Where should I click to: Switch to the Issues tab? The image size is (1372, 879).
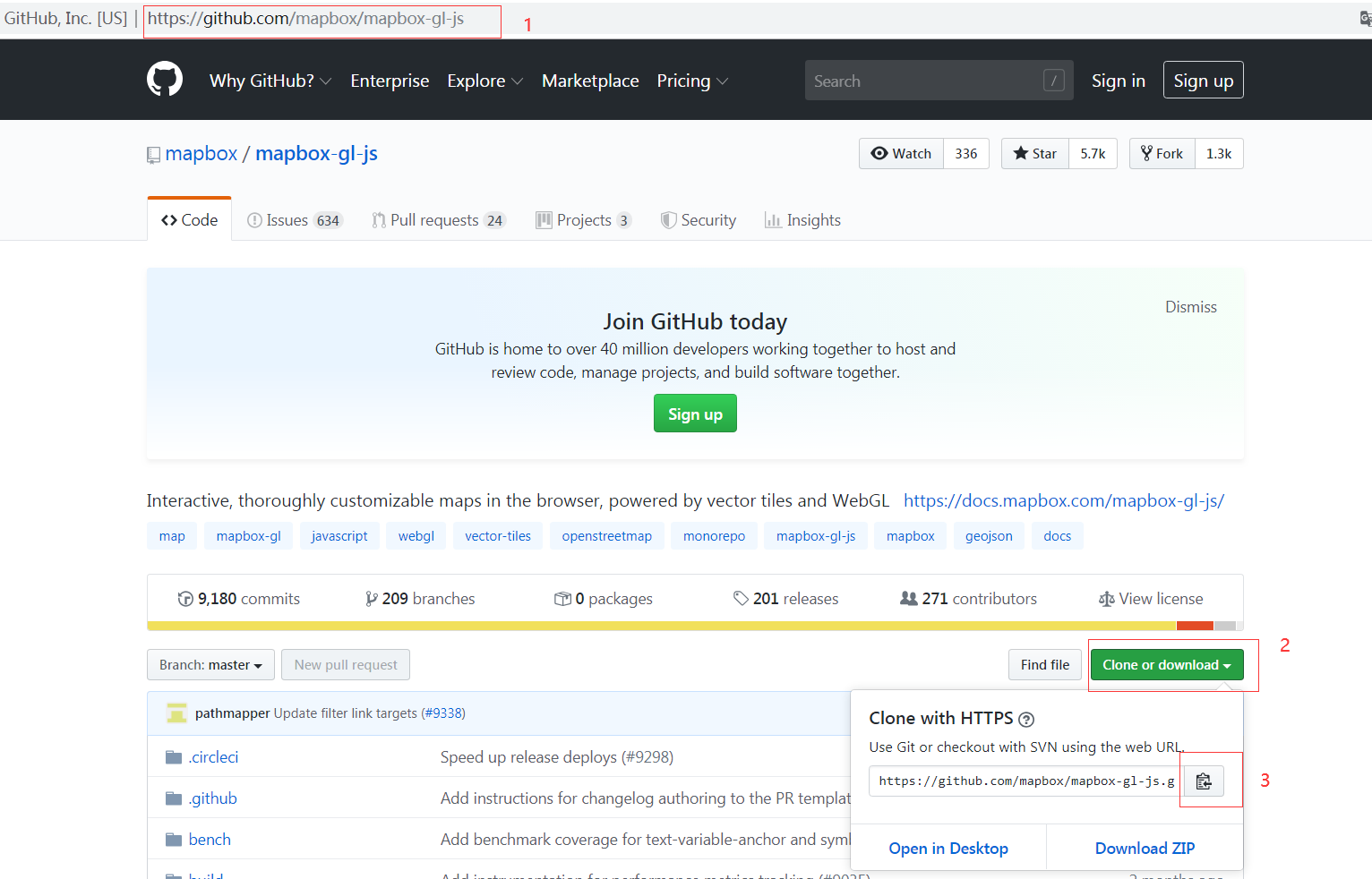pos(295,220)
